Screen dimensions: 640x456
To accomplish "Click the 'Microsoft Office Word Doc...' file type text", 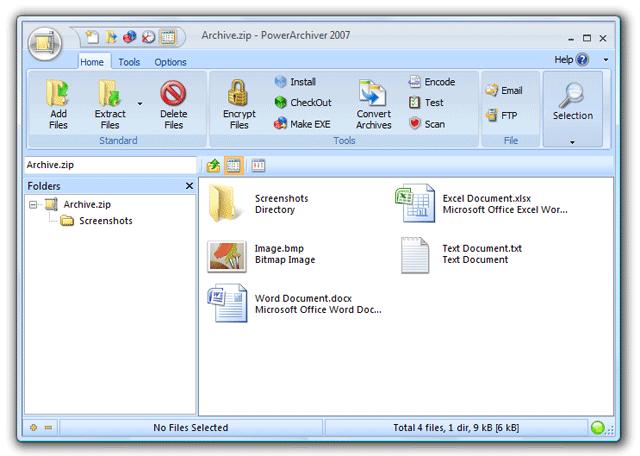I will coord(318,310).
